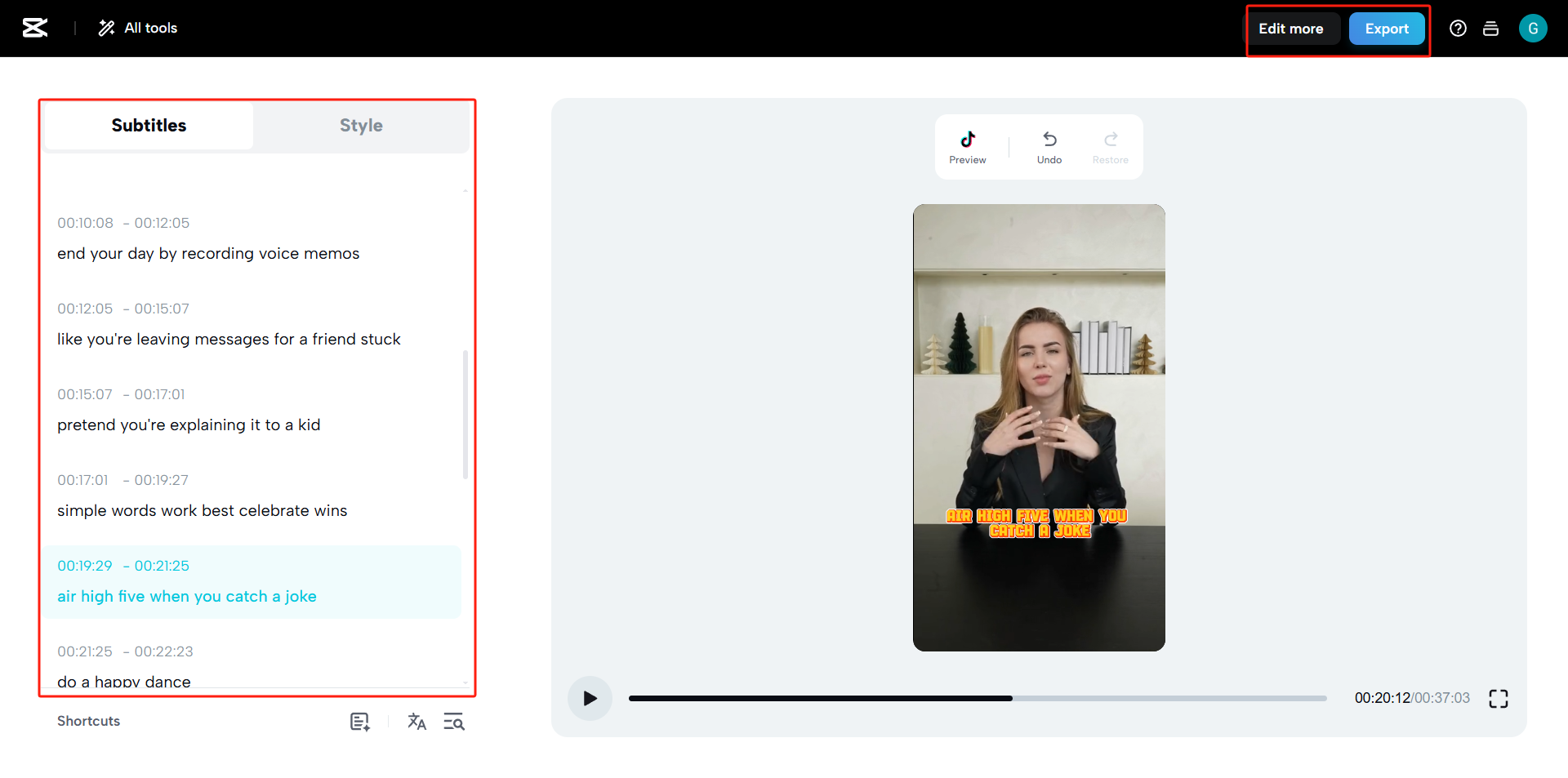Open the Edit more options

(1293, 28)
